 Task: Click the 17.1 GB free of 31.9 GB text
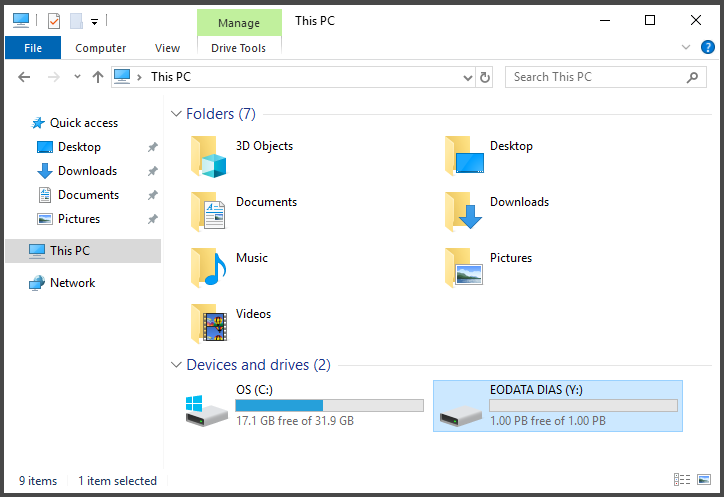click(x=295, y=421)
